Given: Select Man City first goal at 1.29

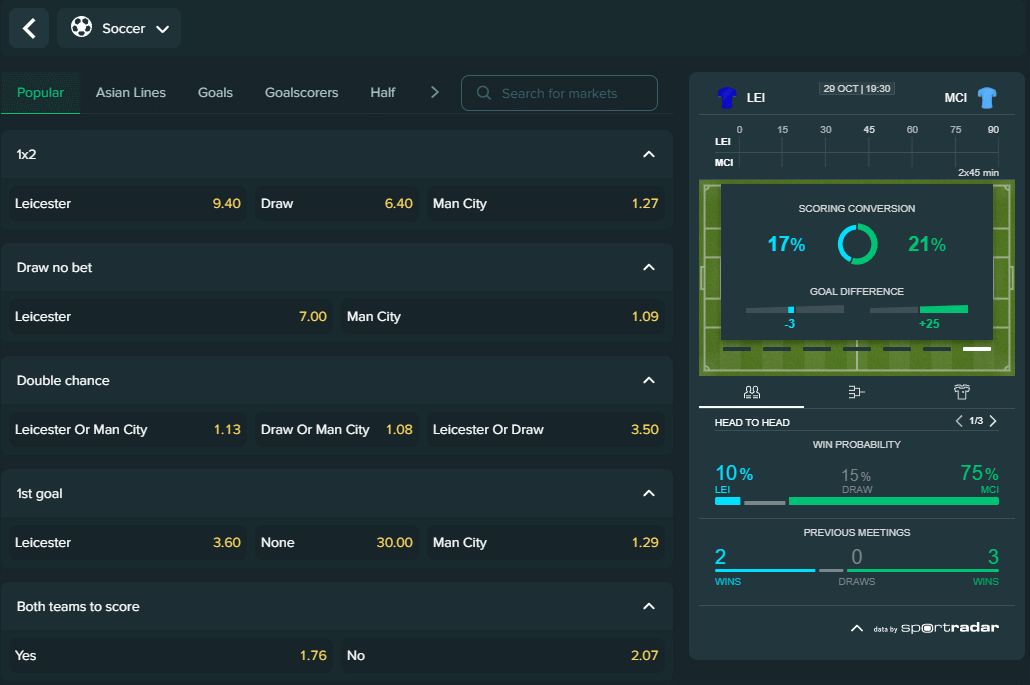Looking at the screenshot, I should click(x=545, y=542).
